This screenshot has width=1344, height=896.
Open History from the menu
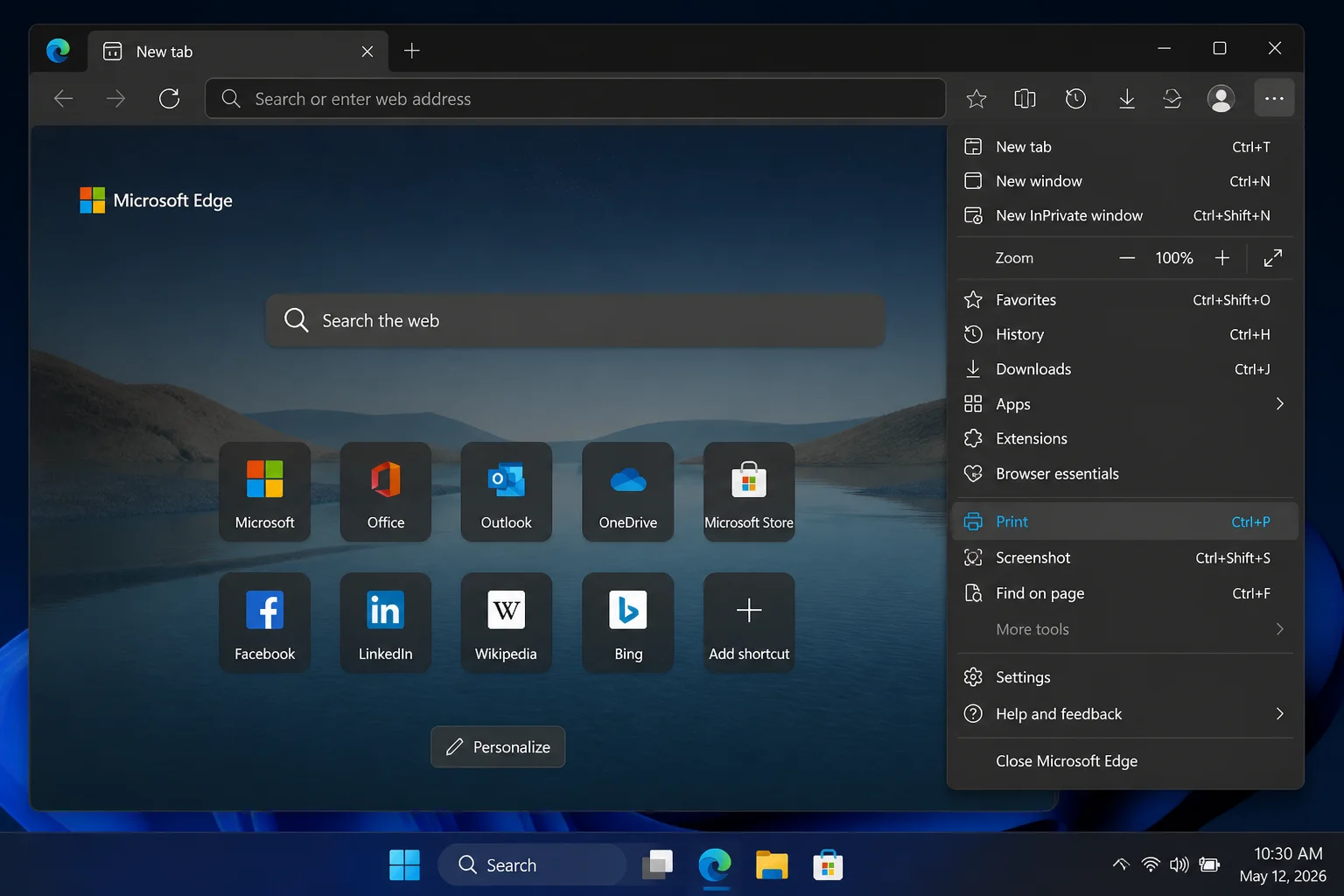(x=1125, y=334)
